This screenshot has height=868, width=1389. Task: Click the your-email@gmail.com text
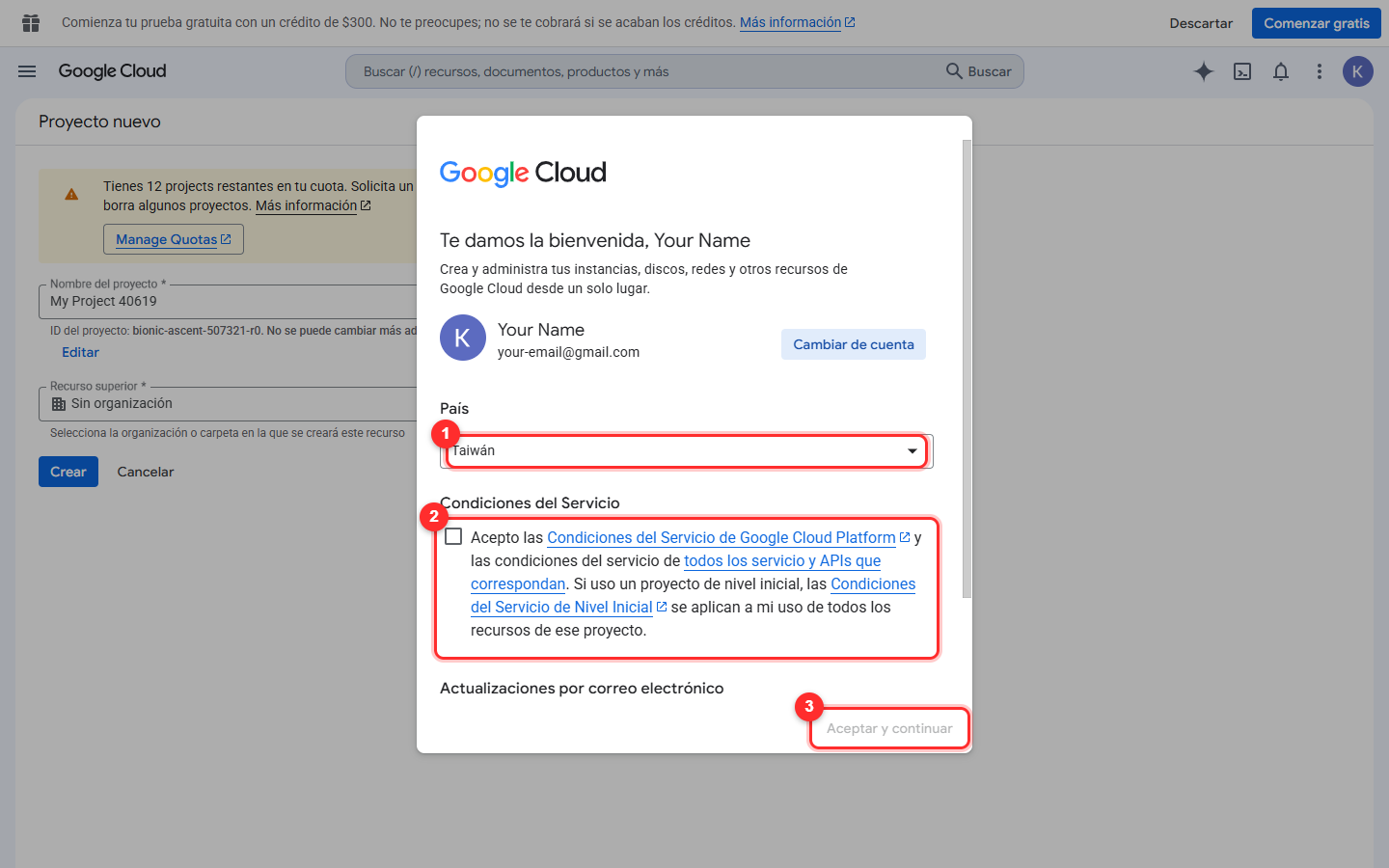(568, 352)
